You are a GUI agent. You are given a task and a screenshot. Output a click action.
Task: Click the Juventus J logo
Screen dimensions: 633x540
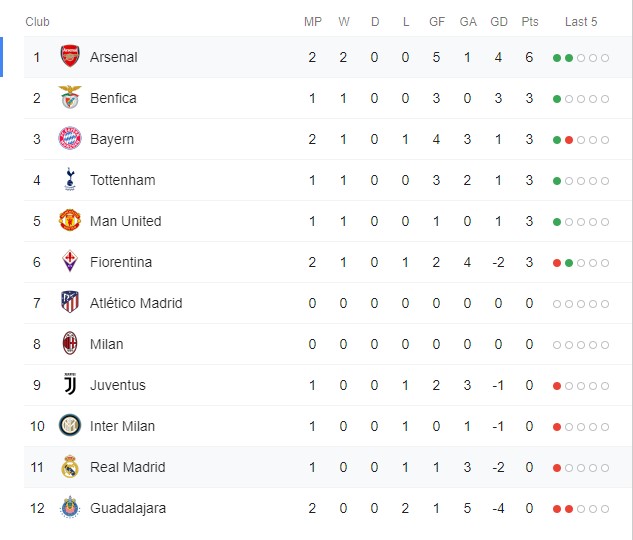[70, 384]
